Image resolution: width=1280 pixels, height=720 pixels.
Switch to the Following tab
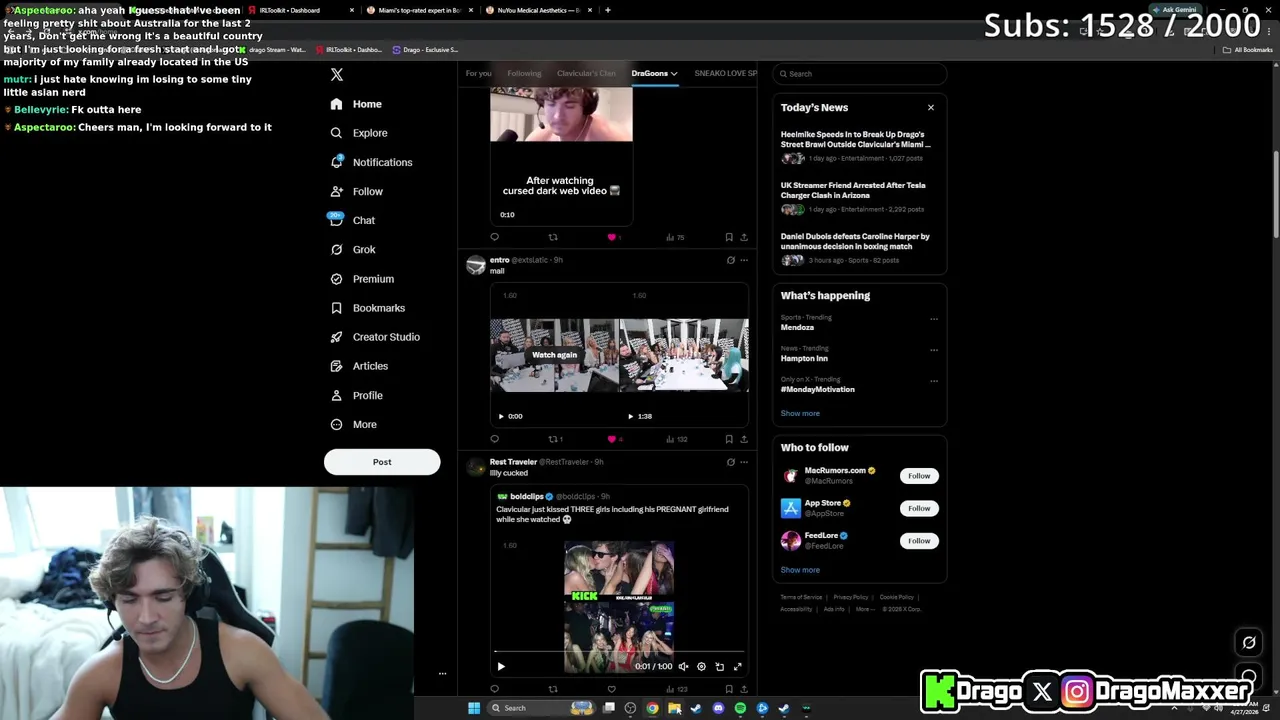point(524,73)
